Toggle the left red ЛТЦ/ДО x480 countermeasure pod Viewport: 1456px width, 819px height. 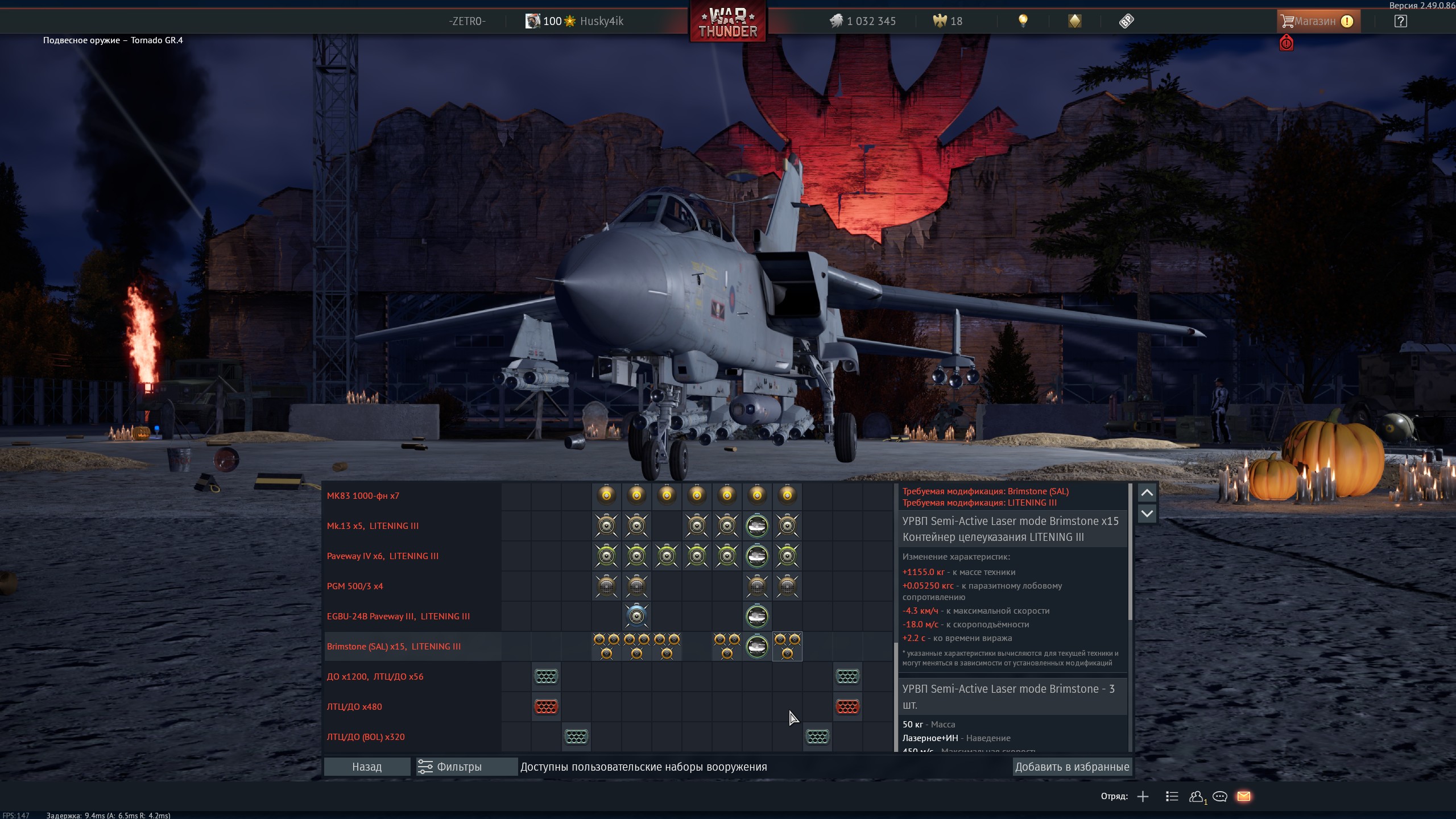tap(546, 706)
